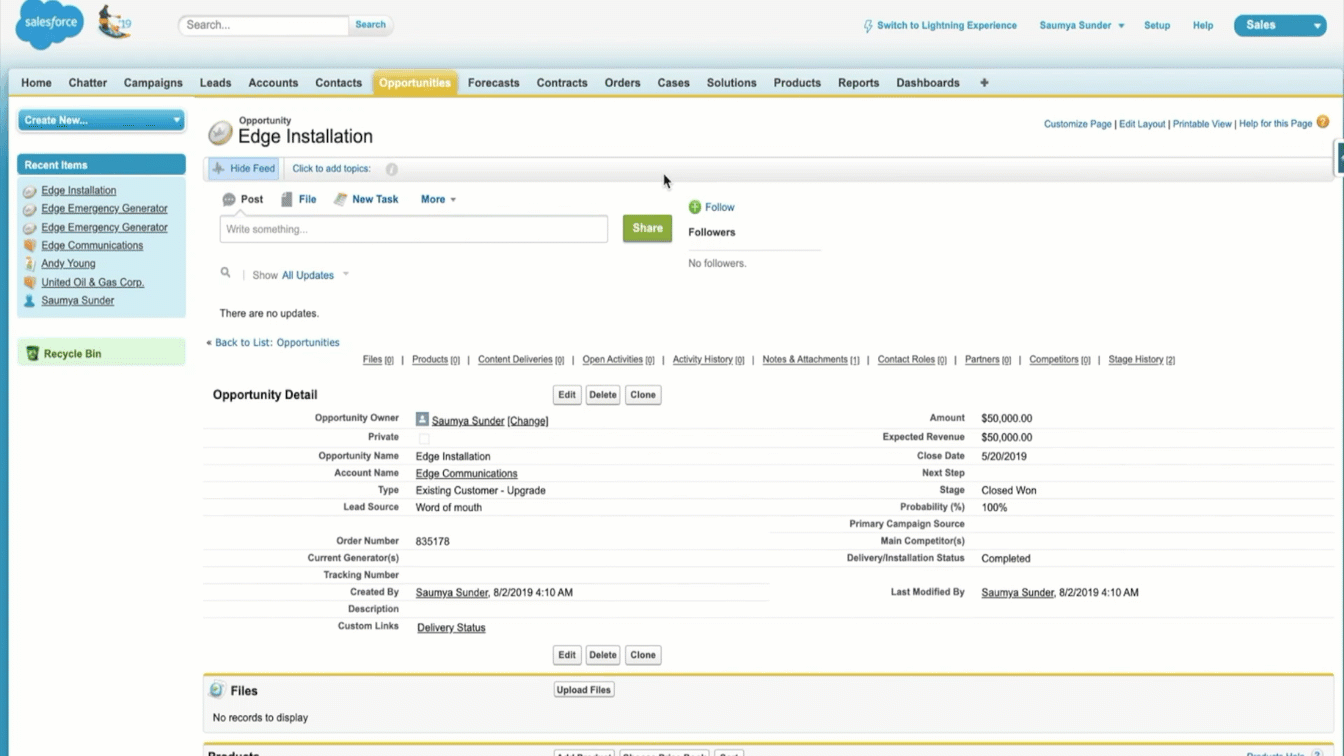Click the Delivery/Installation Status value Completed

(x=1005, y=559)
